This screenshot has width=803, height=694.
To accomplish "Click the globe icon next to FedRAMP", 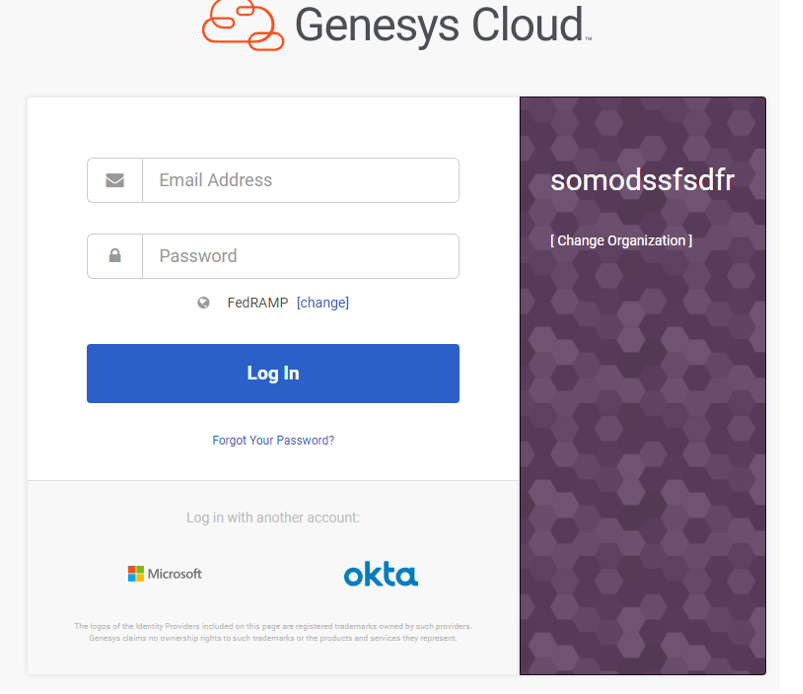I will coord(203,303).
